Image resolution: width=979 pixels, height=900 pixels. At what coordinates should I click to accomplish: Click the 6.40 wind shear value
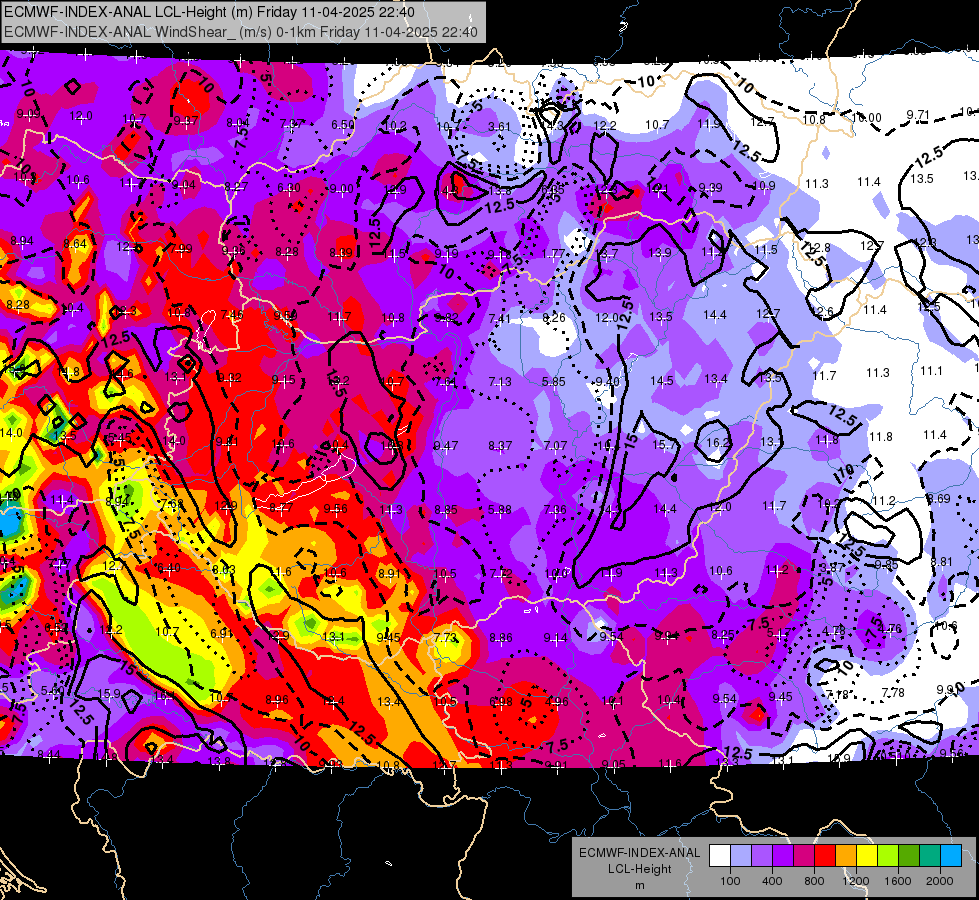pyautogui.click(x=169, y=568)
